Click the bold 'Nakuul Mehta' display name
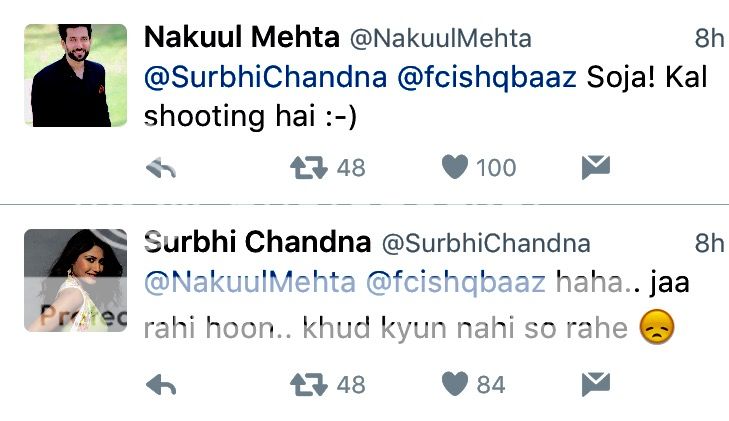729x421 pixels. [242, 38]
